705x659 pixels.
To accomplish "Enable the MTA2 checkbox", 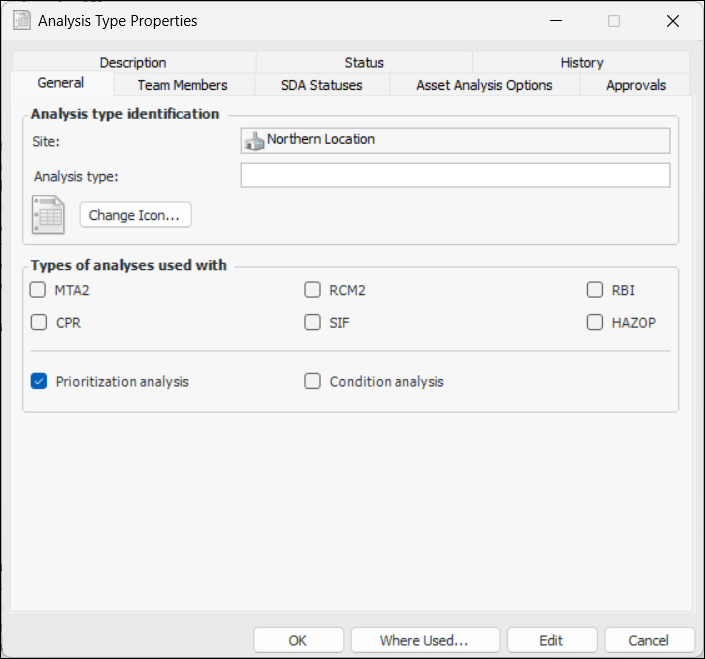I will click(39, 291).
